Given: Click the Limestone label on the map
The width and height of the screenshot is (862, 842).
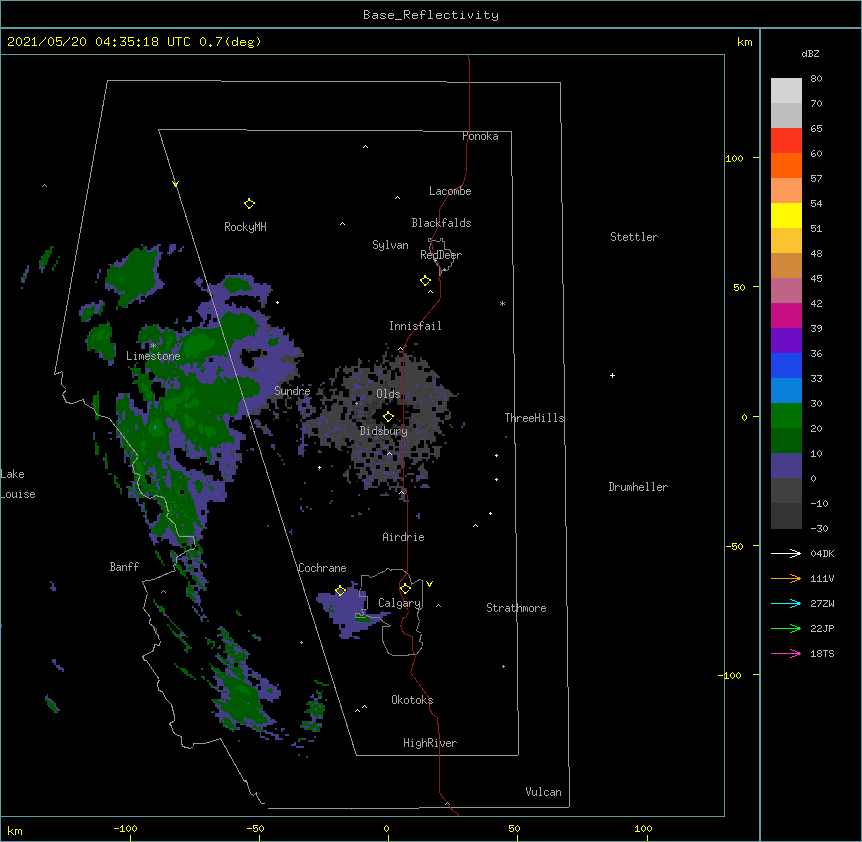Looking at the screenshot, I should (153, 356).
